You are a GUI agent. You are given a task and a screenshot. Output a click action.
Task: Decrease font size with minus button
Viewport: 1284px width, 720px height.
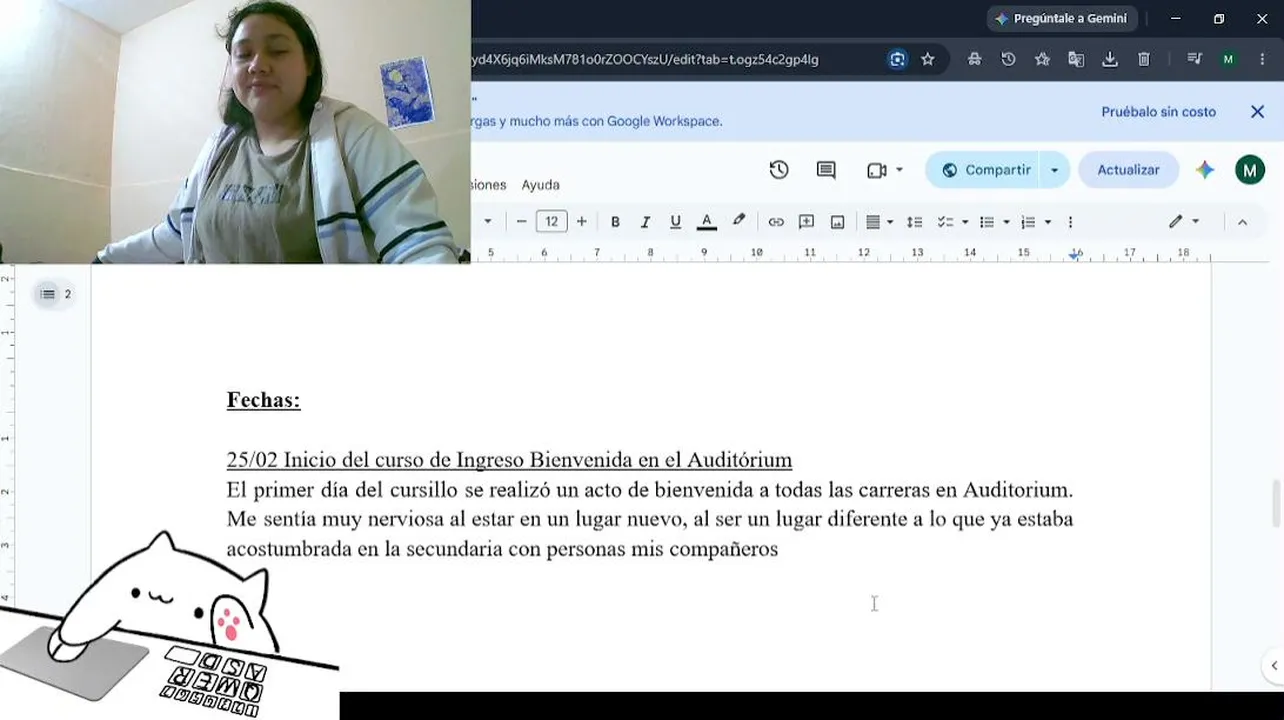[x=521, y=222]
